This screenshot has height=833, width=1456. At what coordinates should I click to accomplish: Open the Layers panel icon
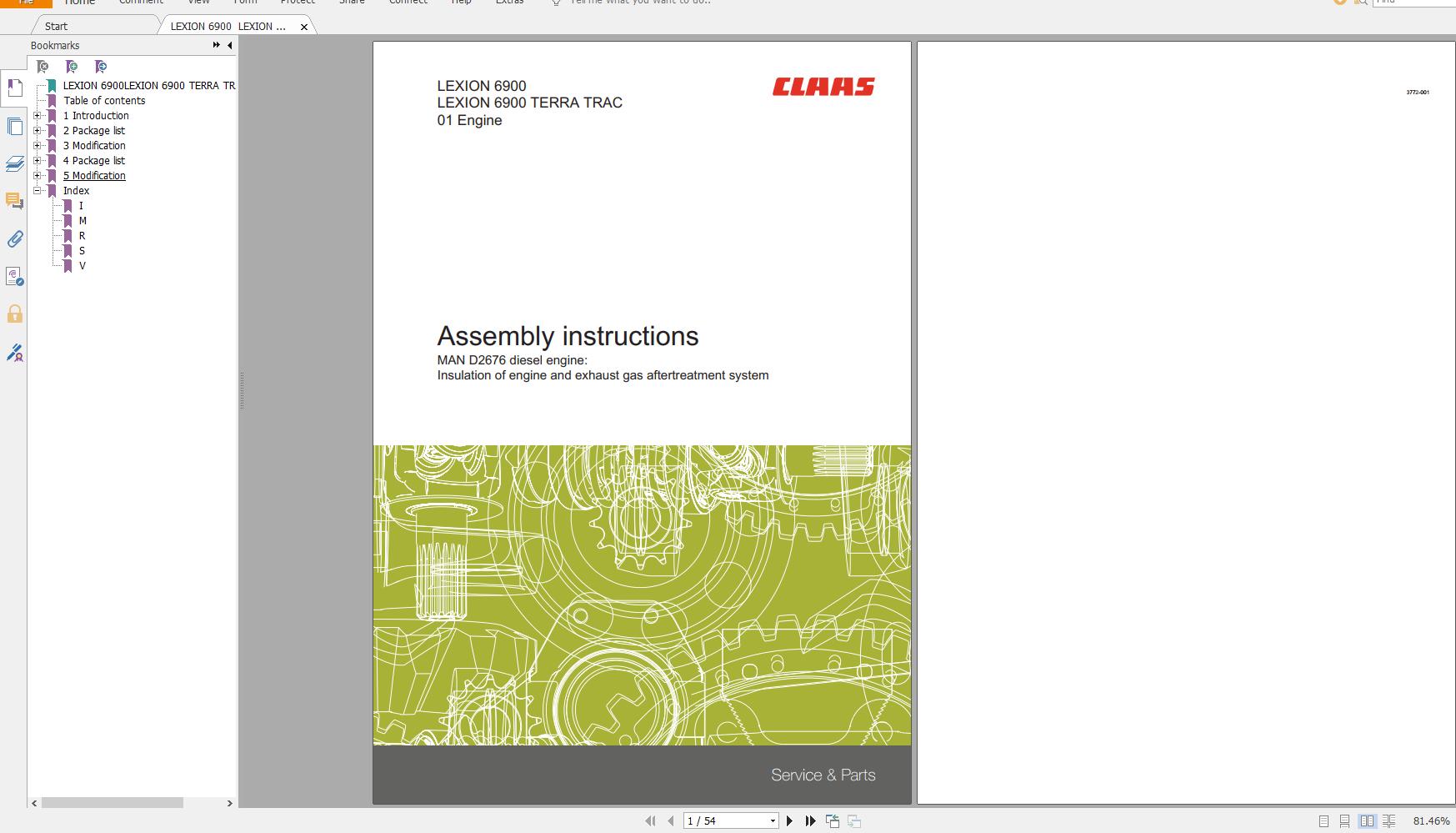coord(14,163)
